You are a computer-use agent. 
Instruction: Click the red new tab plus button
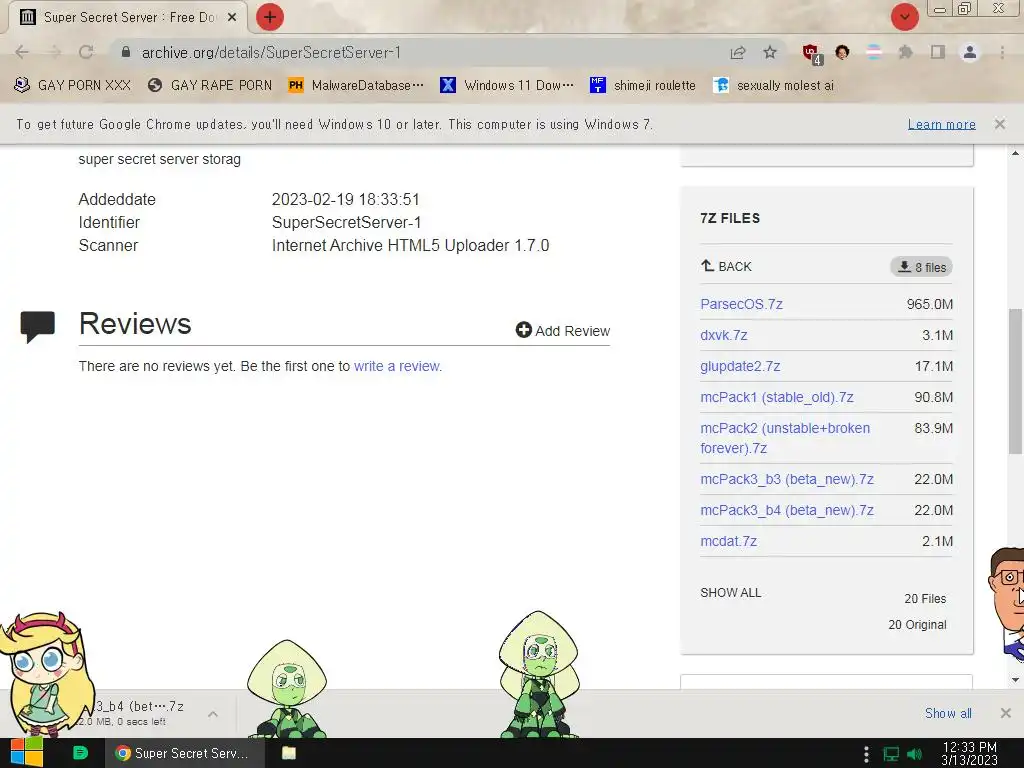pos(270,17)
